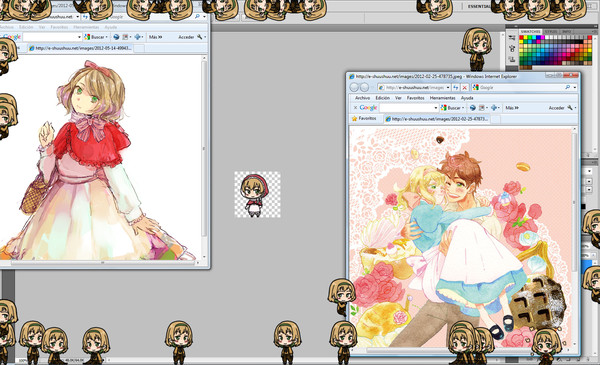The width and height of the screenshot is (600, 365).
Task: Click Acceder link in left IE Google Toolbar
Action: coord(186,37)
